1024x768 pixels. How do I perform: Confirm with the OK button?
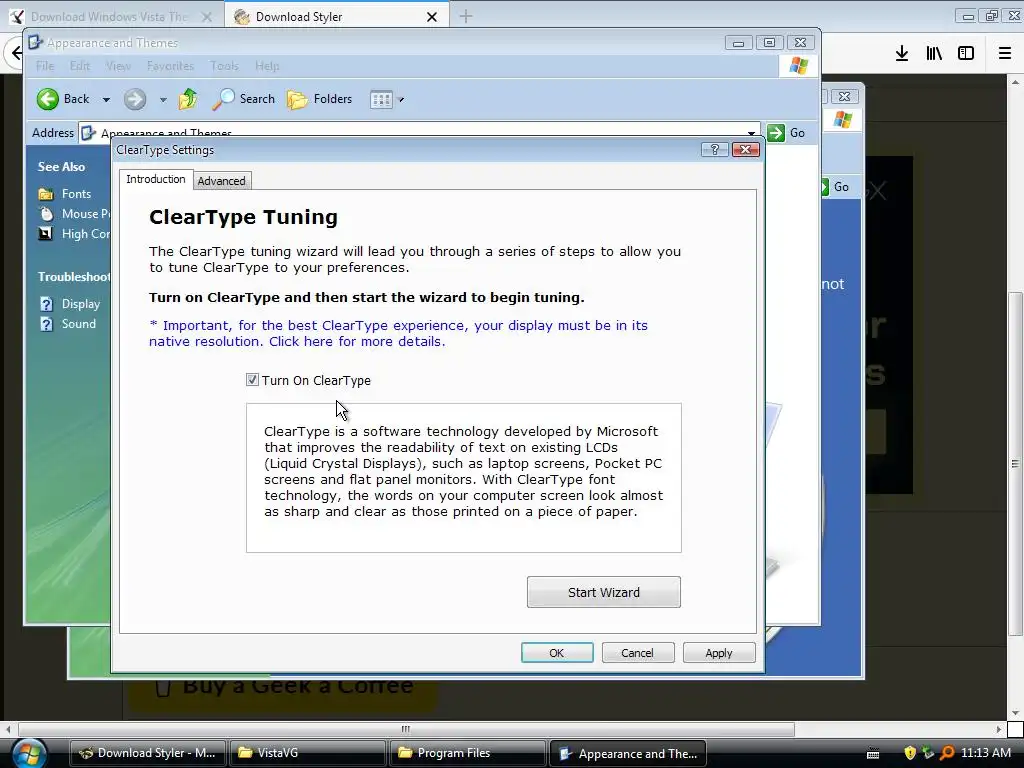coord(557,652)
